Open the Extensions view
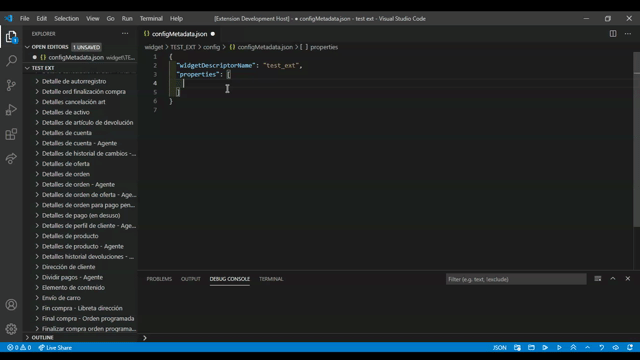This screenshot has width=640, height=360. (11, 134)
